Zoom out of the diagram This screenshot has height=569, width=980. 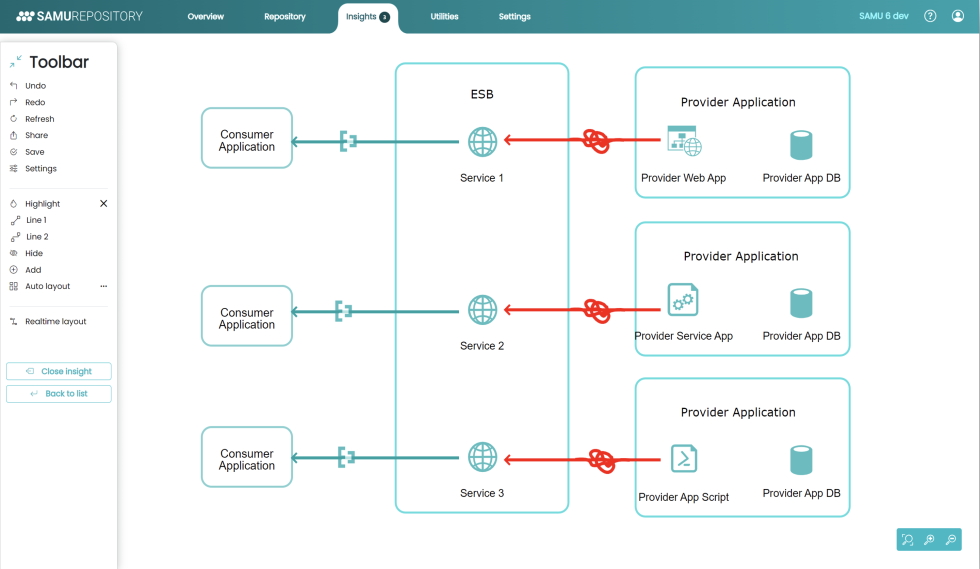click(x=950, y=540)
